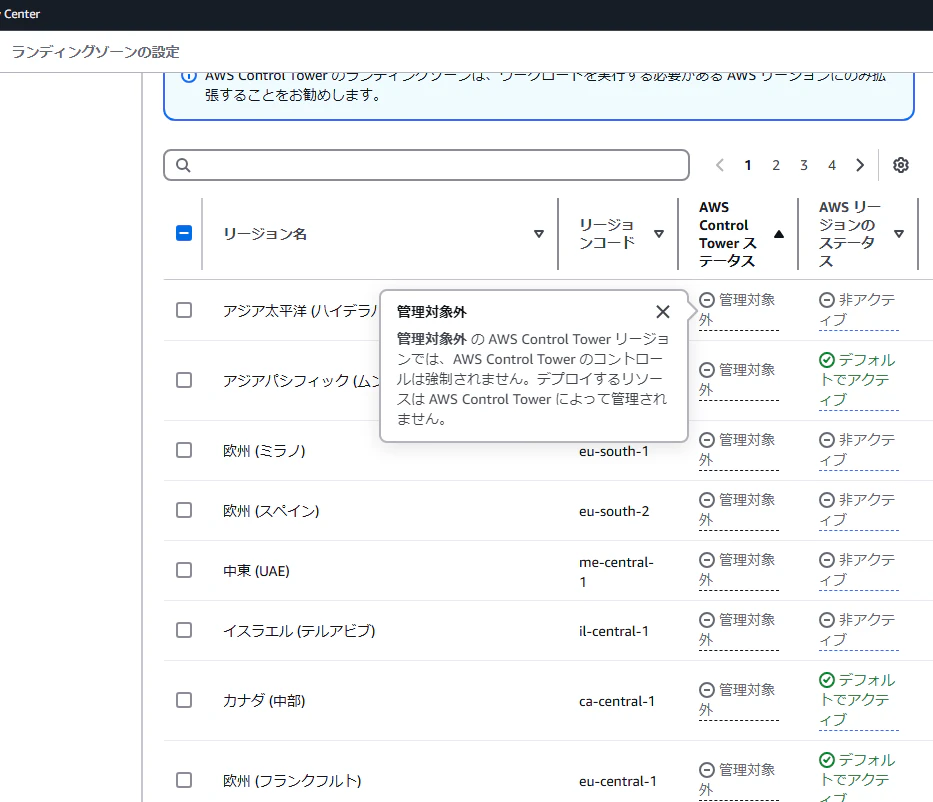Click the 欧州 (フランクフルト) region name
This screenshot has height=802, width=933.
point(292,781)
